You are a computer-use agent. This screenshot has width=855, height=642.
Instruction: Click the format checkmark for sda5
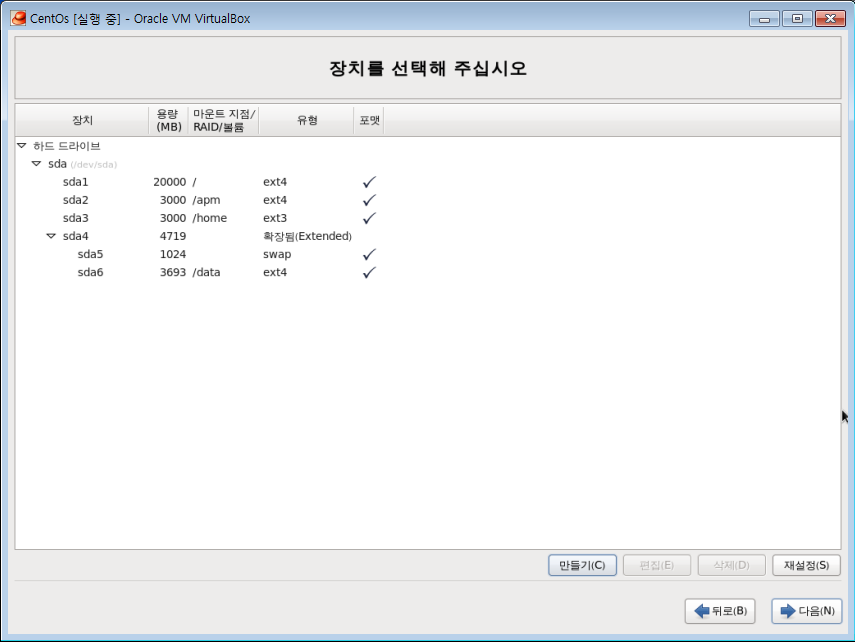point(369,254)
